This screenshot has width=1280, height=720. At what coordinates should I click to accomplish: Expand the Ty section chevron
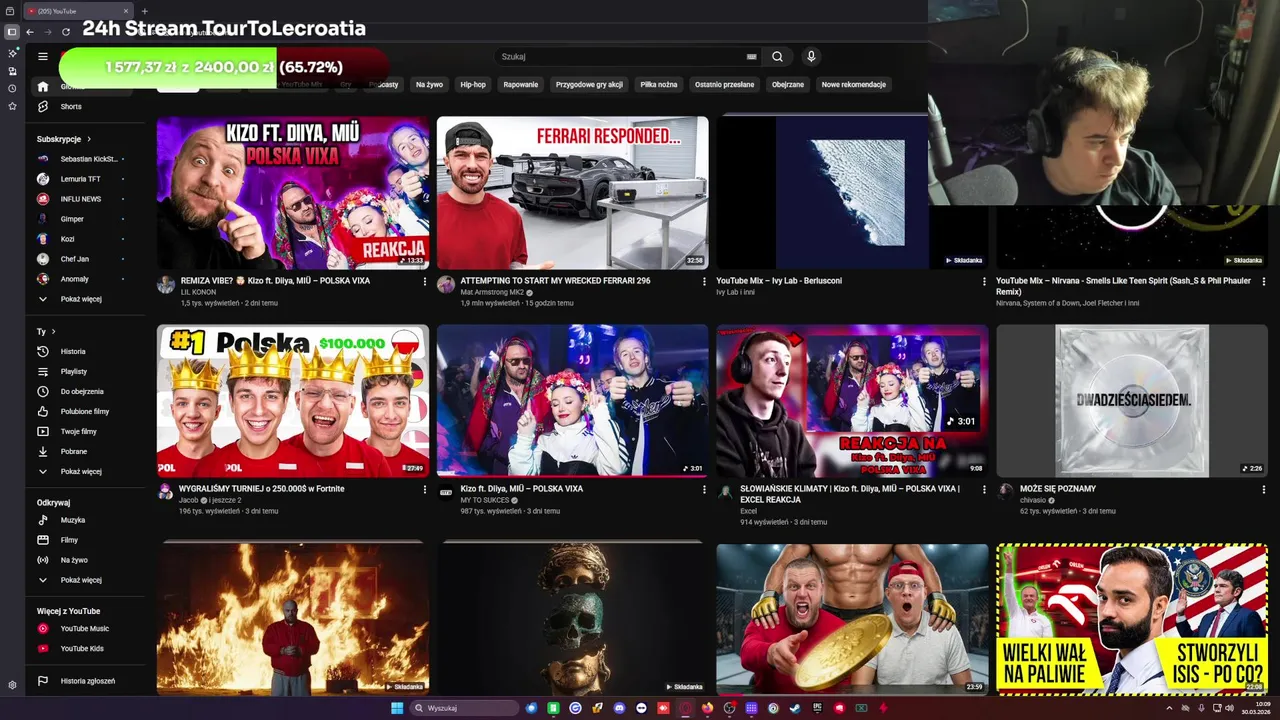(53, 331)
